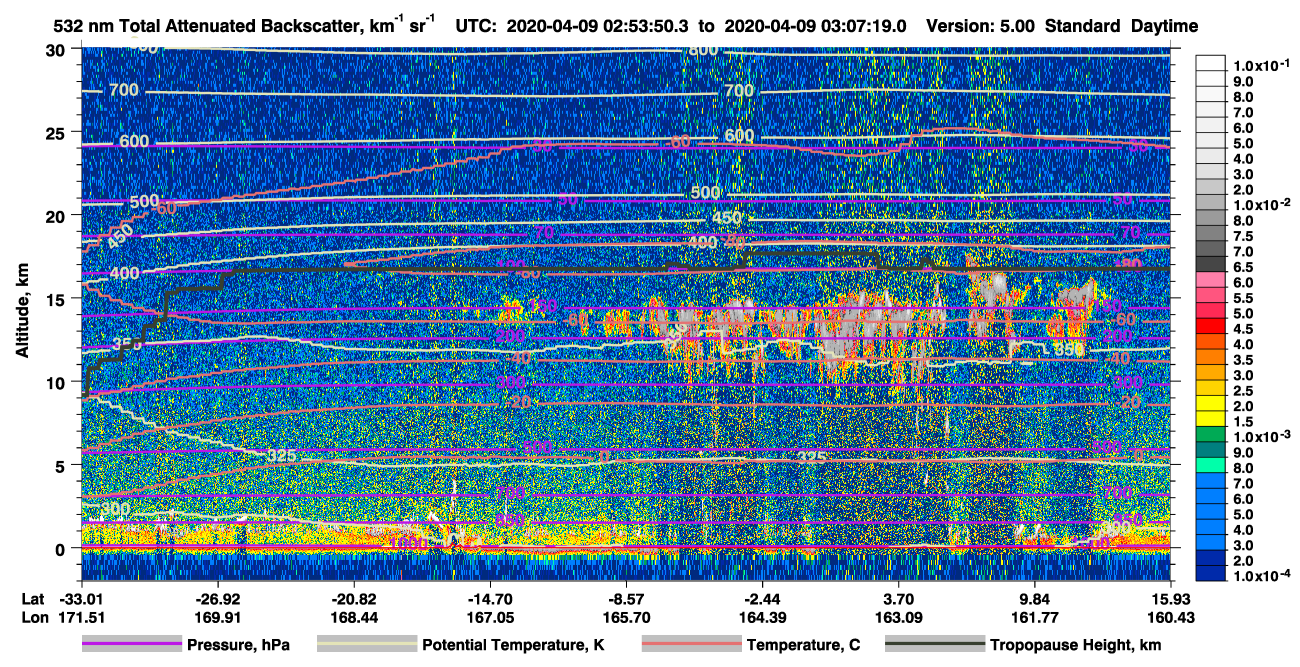1300x667 pixels.
Task: Click the Version: 5.00 label
Action: [982, 27]
